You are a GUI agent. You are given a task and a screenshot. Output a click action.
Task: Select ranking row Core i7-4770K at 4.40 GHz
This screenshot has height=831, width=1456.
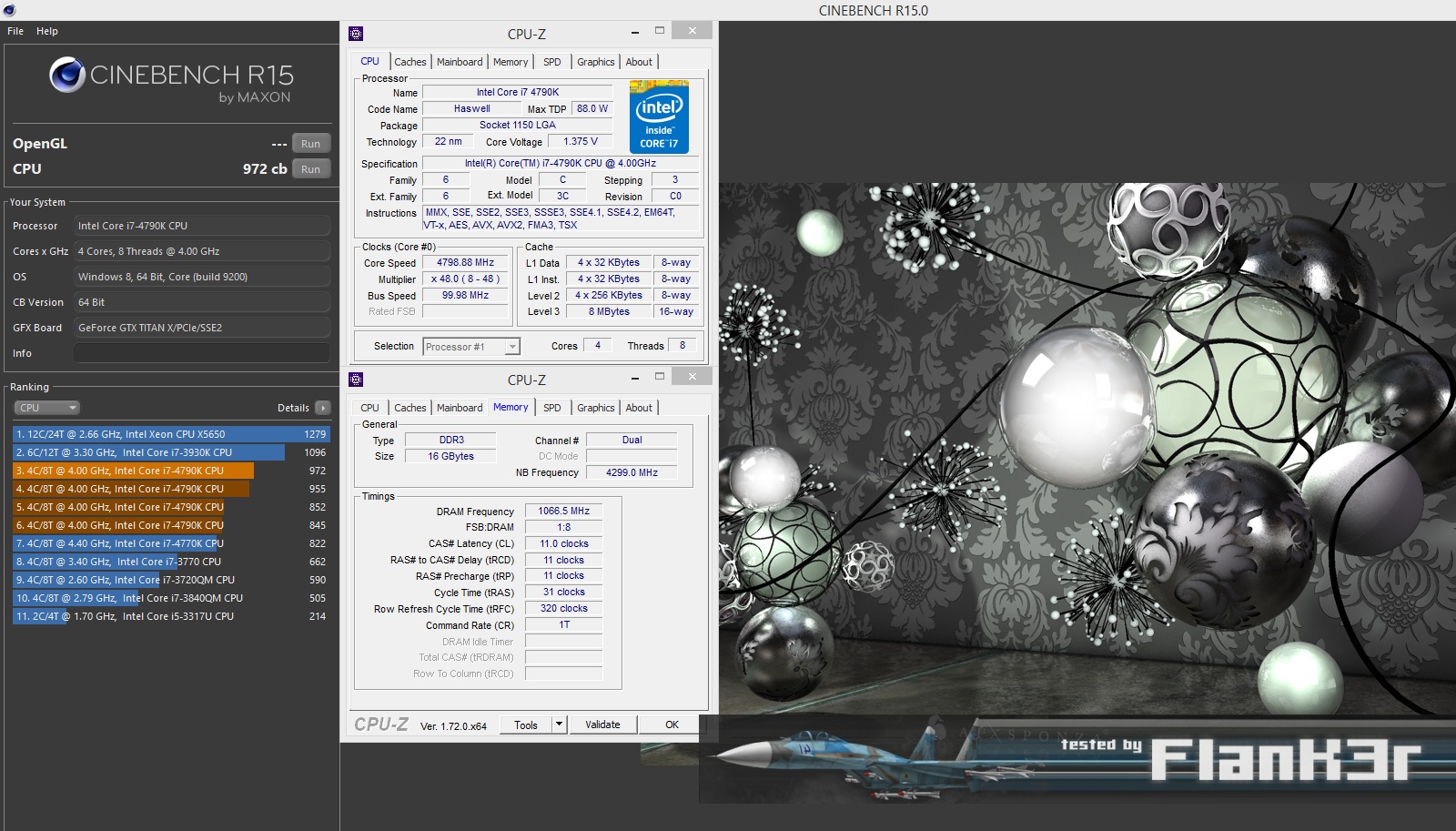(x=171, y=543)
